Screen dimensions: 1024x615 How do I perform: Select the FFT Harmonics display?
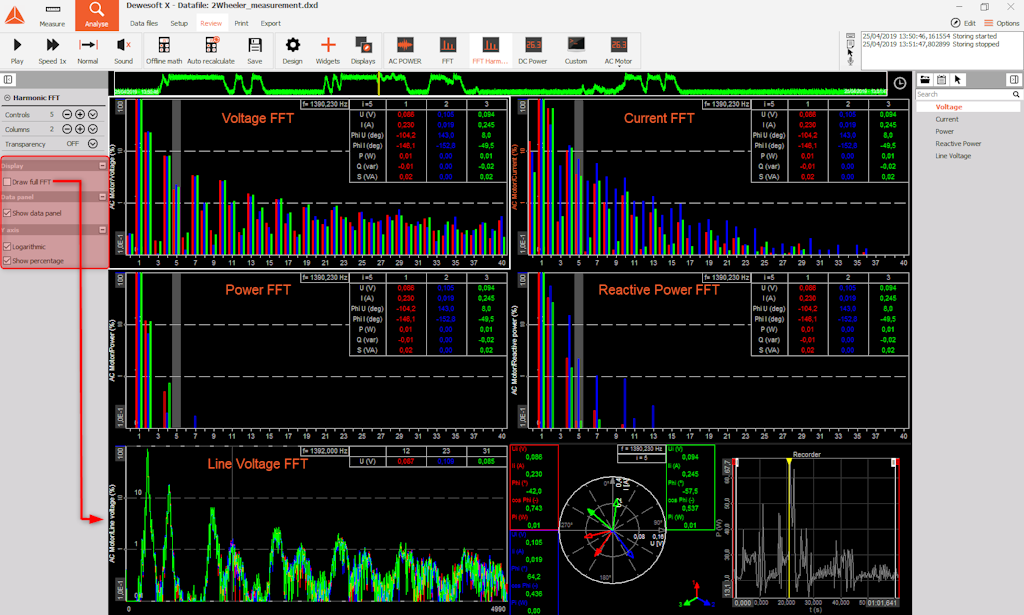pyautogui.click(x=490, y=51)
